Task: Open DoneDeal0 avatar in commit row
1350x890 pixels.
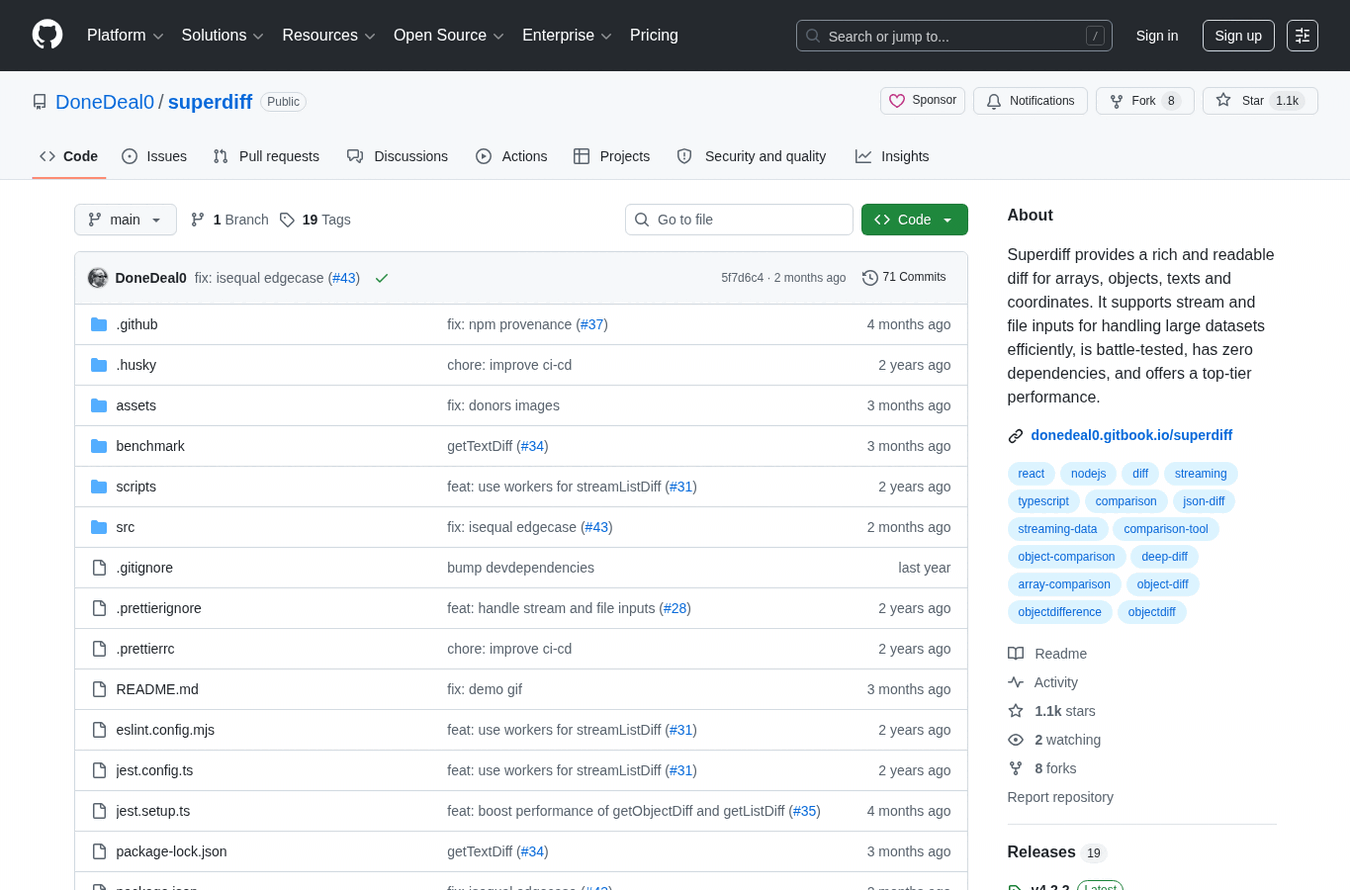Action: (98, 278)
